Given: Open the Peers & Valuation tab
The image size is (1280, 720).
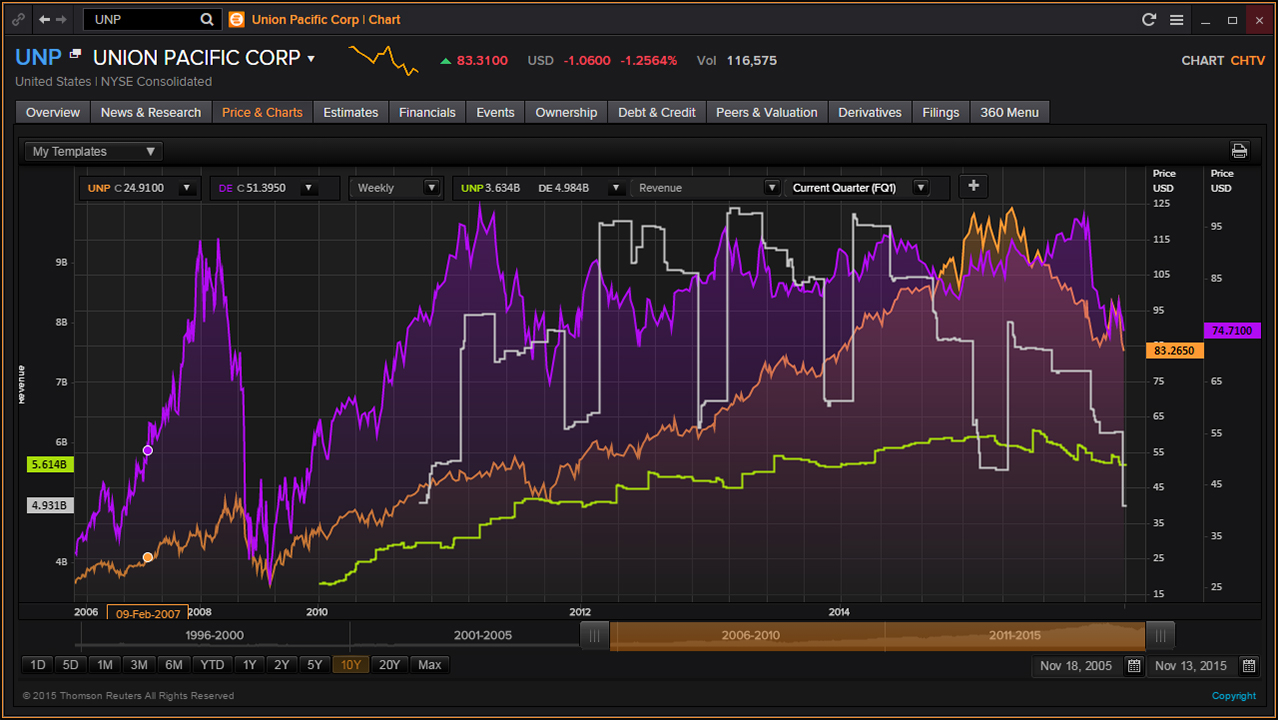Looking at the screenshot, I should click(x=767, y=112).
